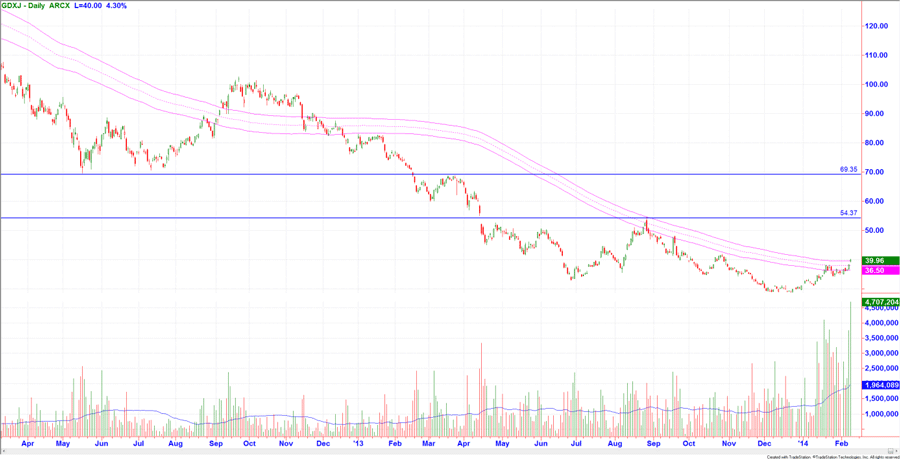Viewport: 900px width, 459px height.
Task: Select the 69.35 horizontal line label
Action: click(x=848, y=170)
